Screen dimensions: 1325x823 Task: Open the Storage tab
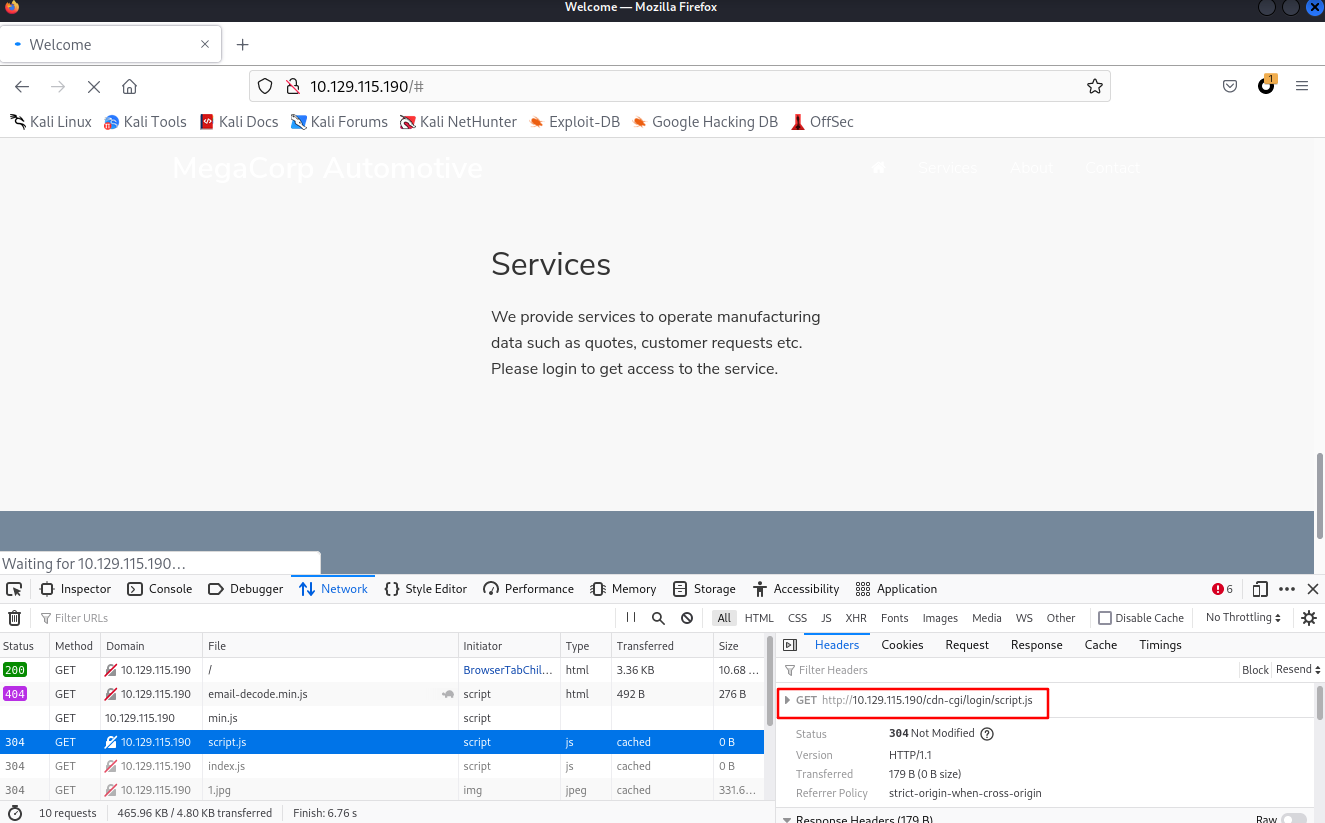704,589
